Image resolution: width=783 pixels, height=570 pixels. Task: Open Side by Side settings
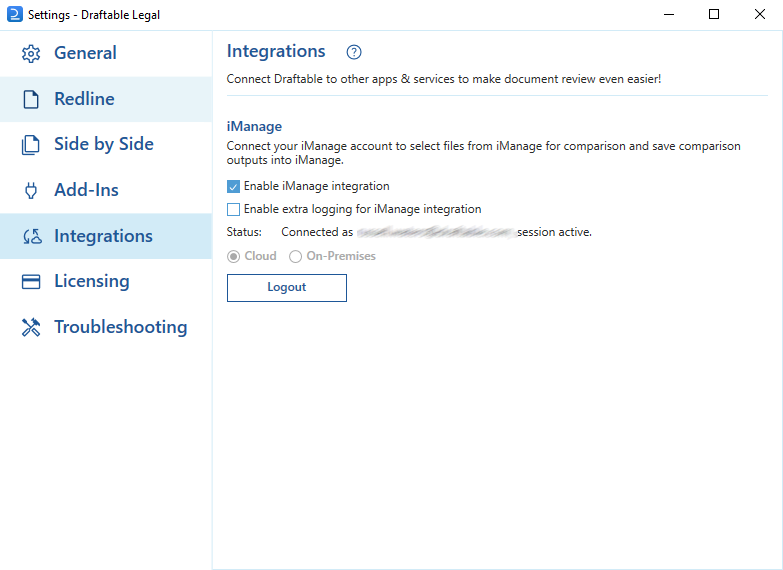[106, 144]
